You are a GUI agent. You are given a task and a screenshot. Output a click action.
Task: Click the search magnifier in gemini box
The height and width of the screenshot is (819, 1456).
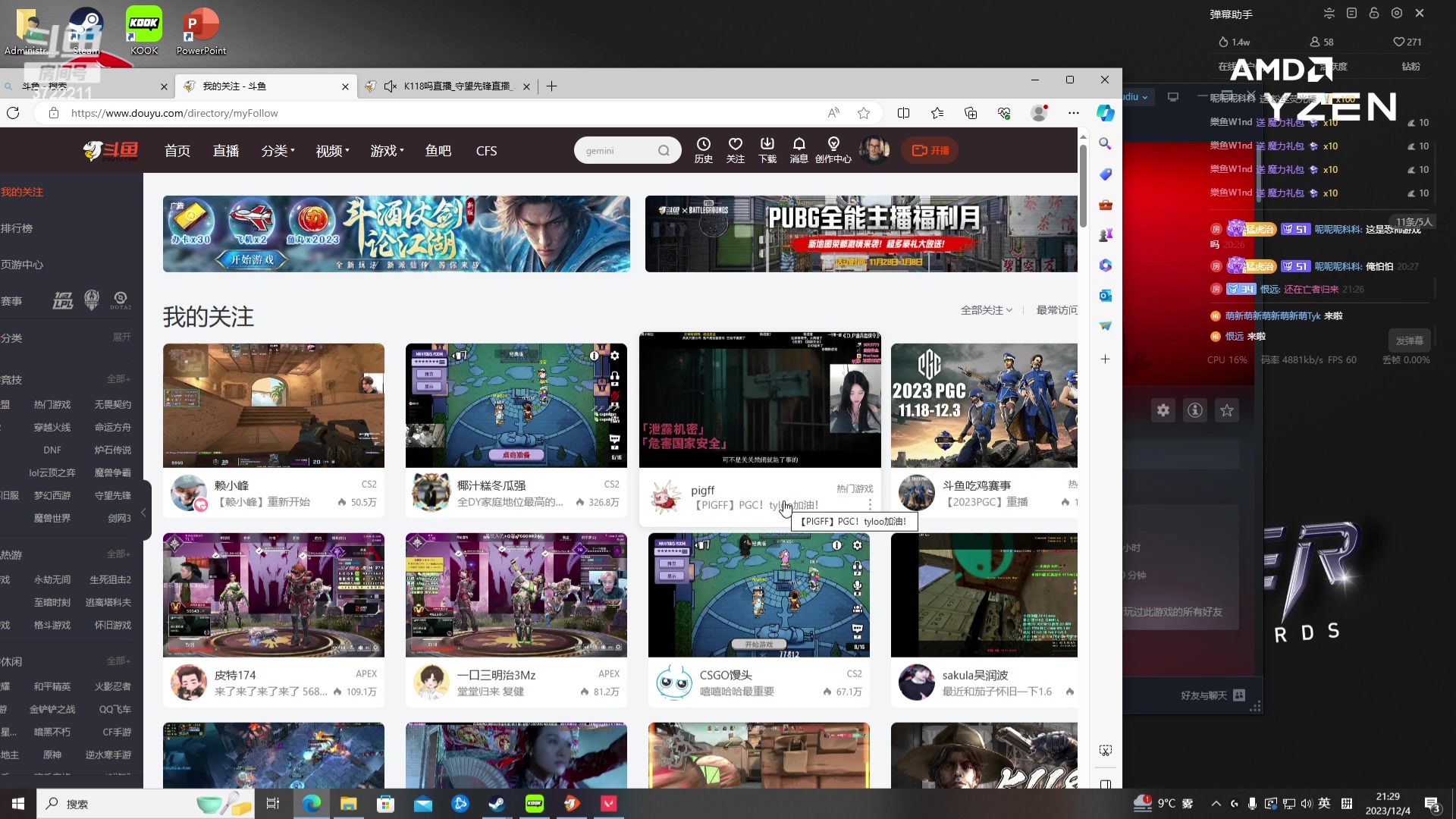pyautogui.click(x=664, y=150)
